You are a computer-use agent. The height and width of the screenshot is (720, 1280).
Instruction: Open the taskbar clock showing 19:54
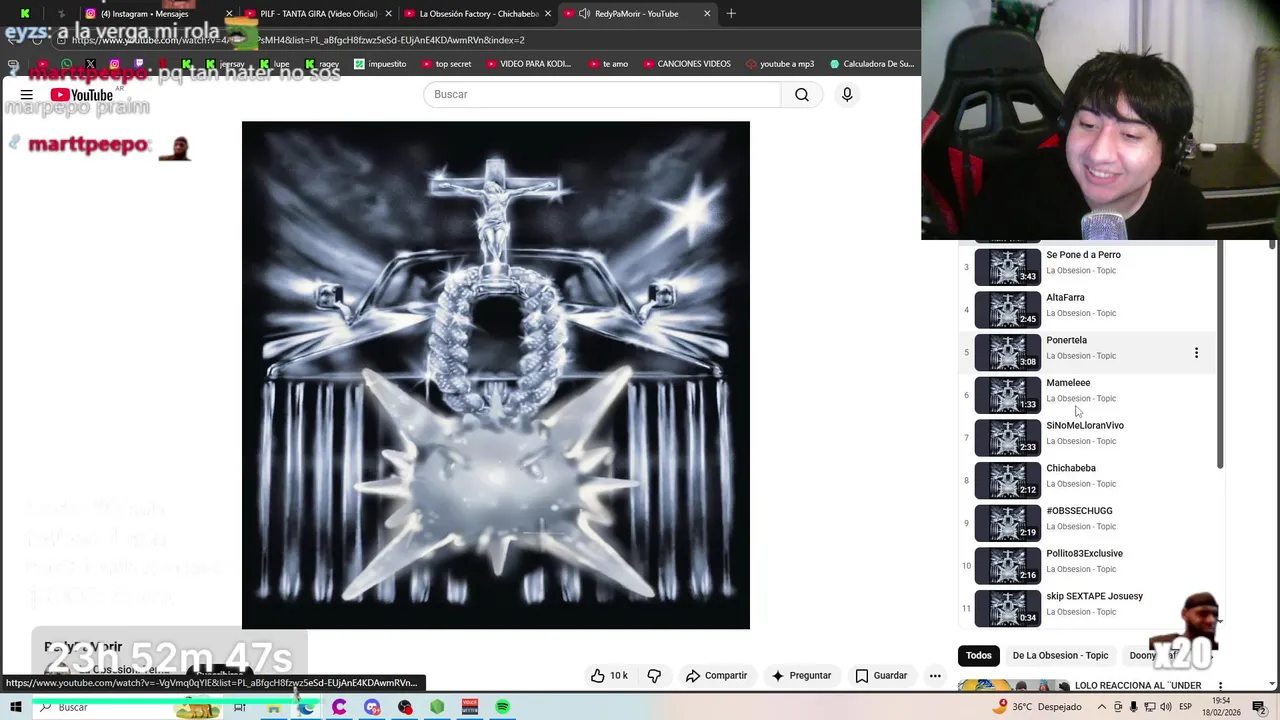tap(1221, 707)
